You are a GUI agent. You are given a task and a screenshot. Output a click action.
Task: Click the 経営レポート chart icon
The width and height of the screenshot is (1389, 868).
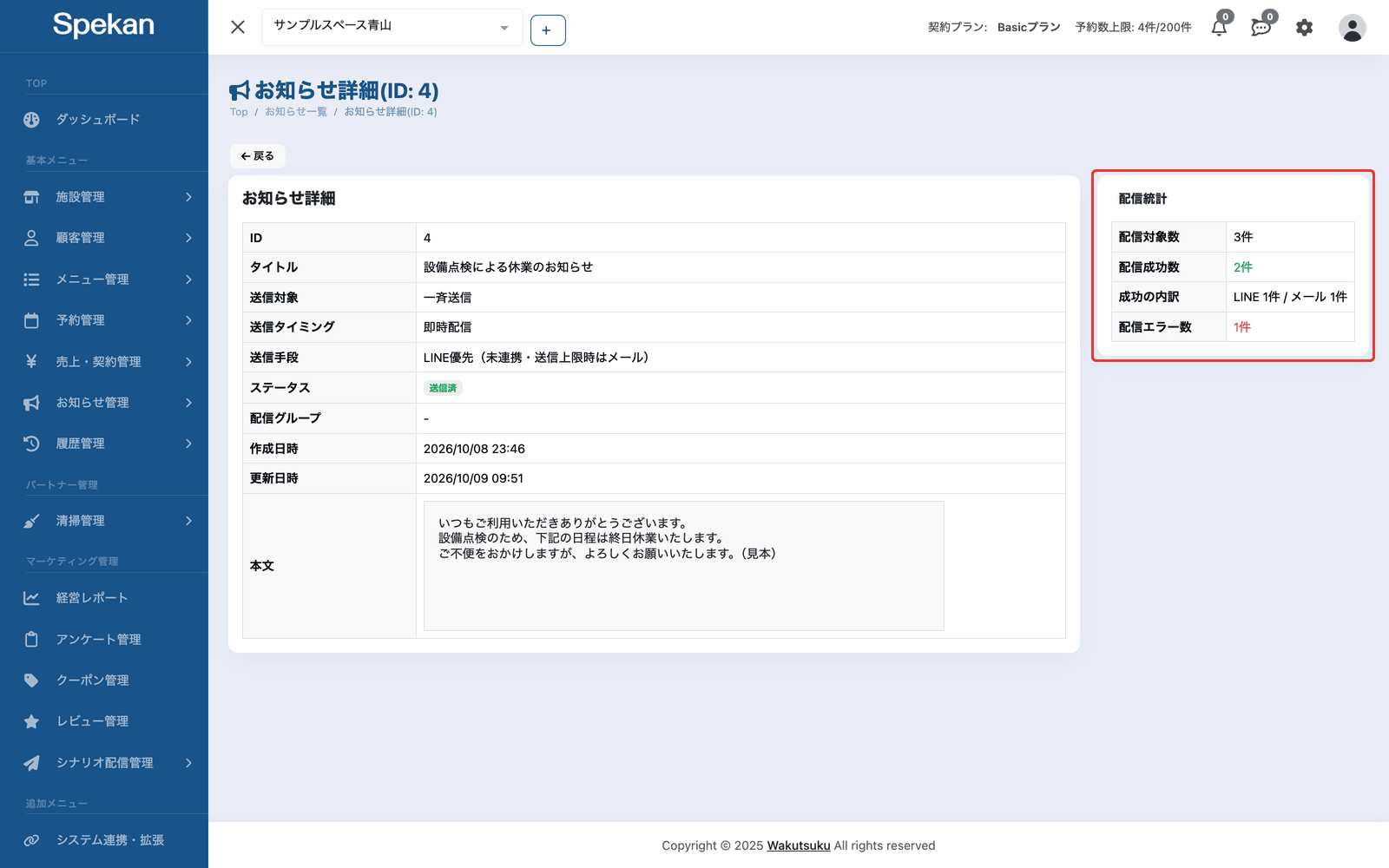pyautogui.click(x=31, y=598)
